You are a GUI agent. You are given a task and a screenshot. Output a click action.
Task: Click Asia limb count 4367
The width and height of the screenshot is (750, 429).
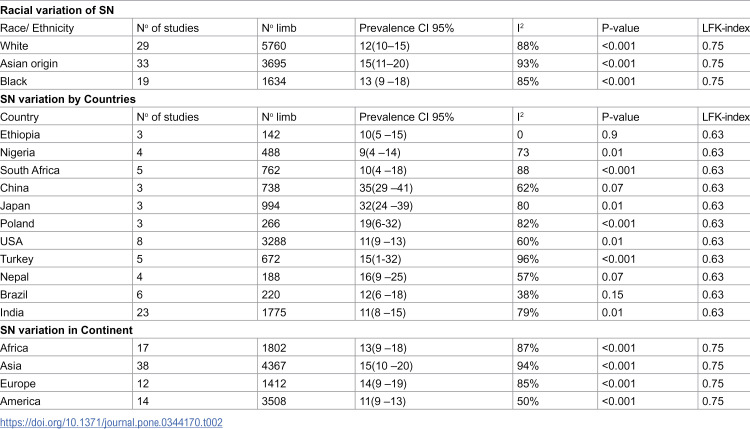(274, 366)
